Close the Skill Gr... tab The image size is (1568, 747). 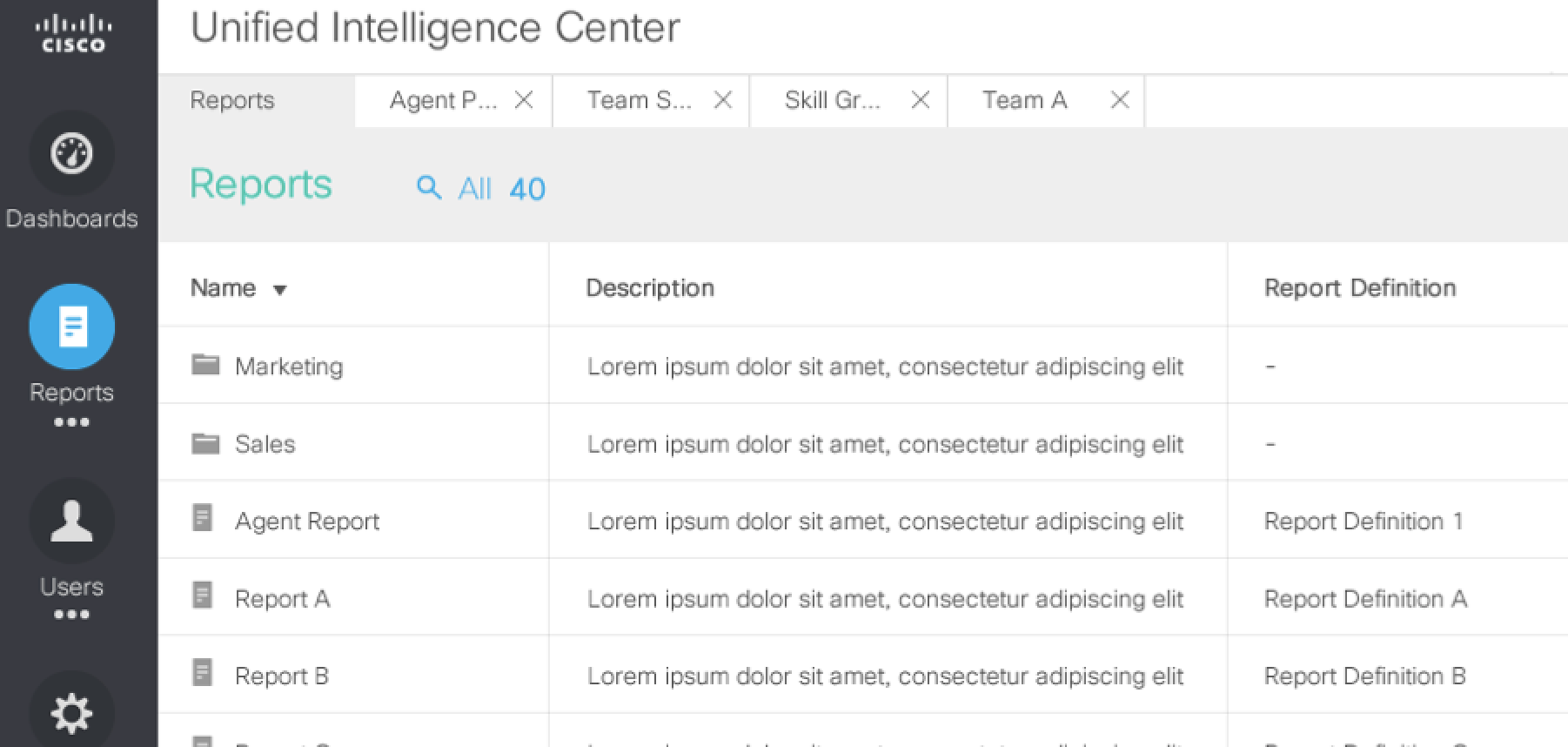click(x=920, y=101)
